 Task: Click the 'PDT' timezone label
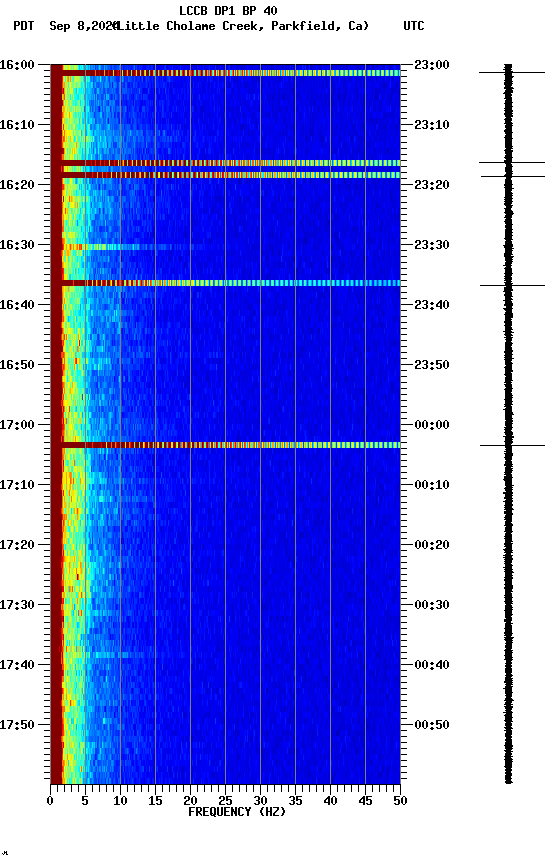pos(24,26)
